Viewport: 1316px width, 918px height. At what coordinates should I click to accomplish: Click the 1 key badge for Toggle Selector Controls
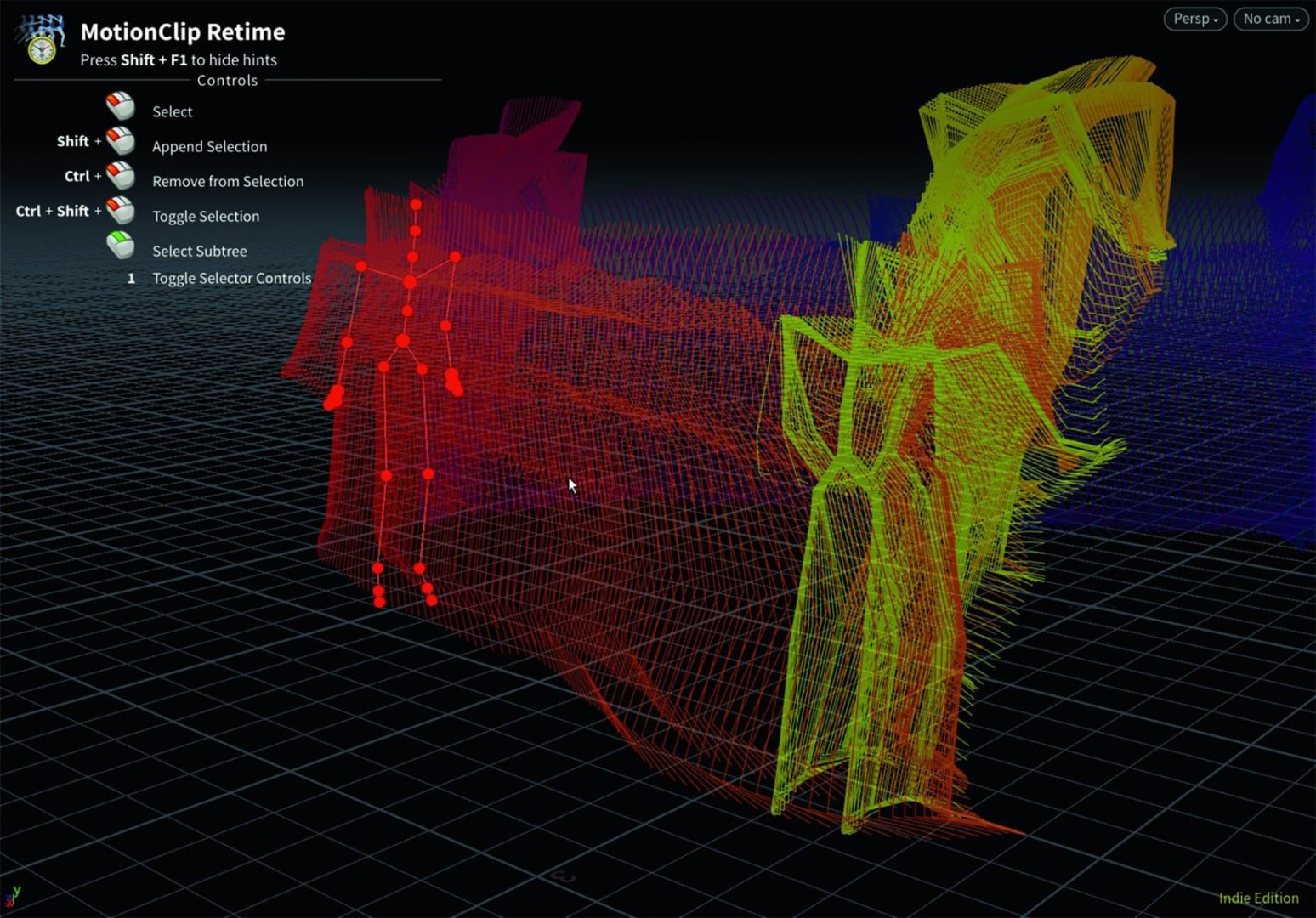132,278
